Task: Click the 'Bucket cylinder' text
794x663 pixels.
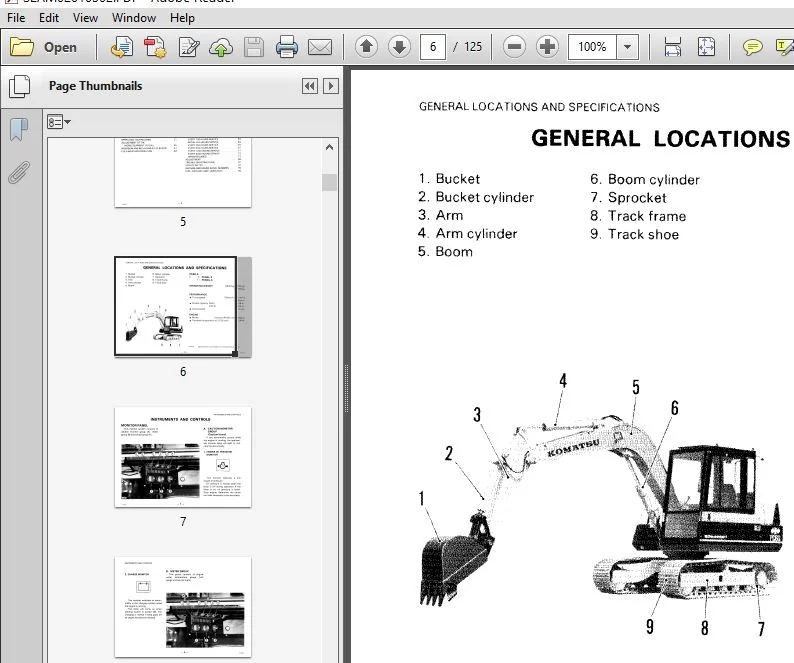Action: coord(485,197)
